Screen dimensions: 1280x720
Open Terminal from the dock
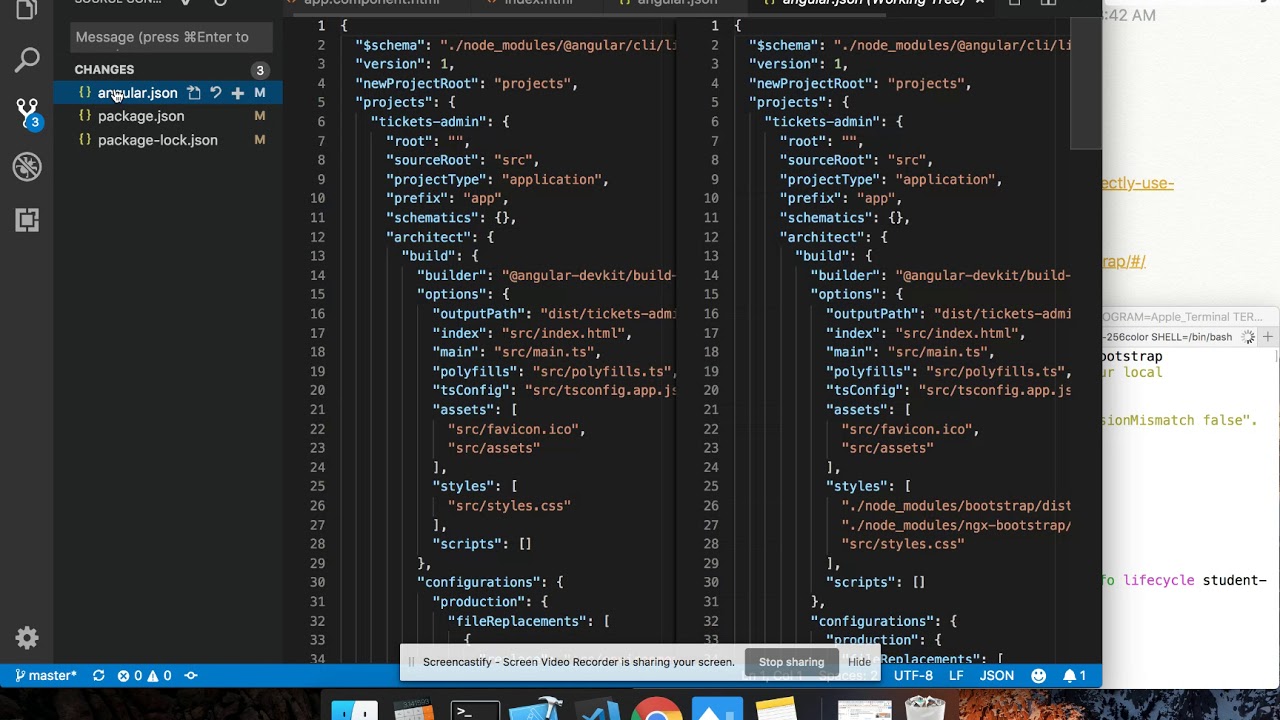475,710
